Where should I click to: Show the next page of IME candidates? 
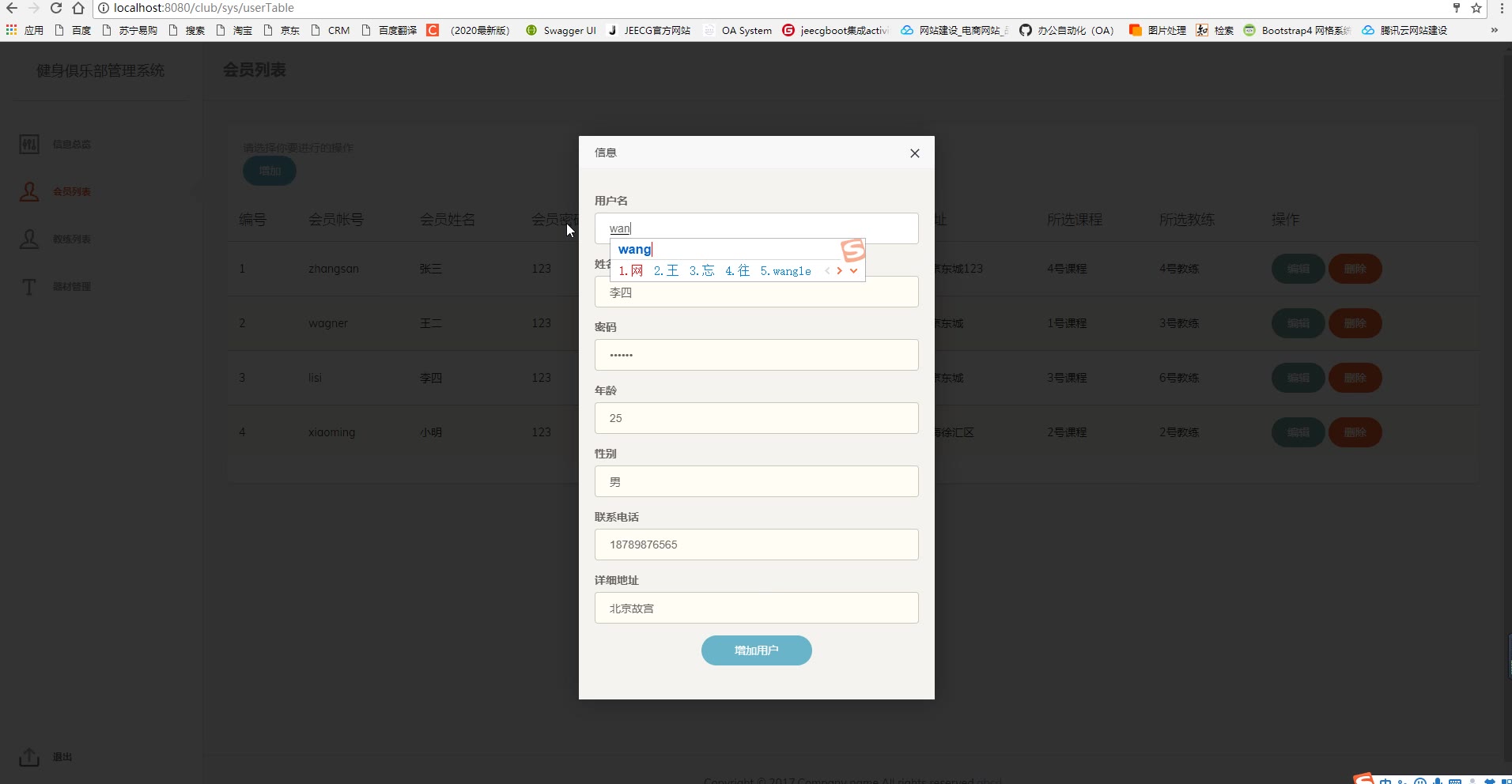click(840, 271)
